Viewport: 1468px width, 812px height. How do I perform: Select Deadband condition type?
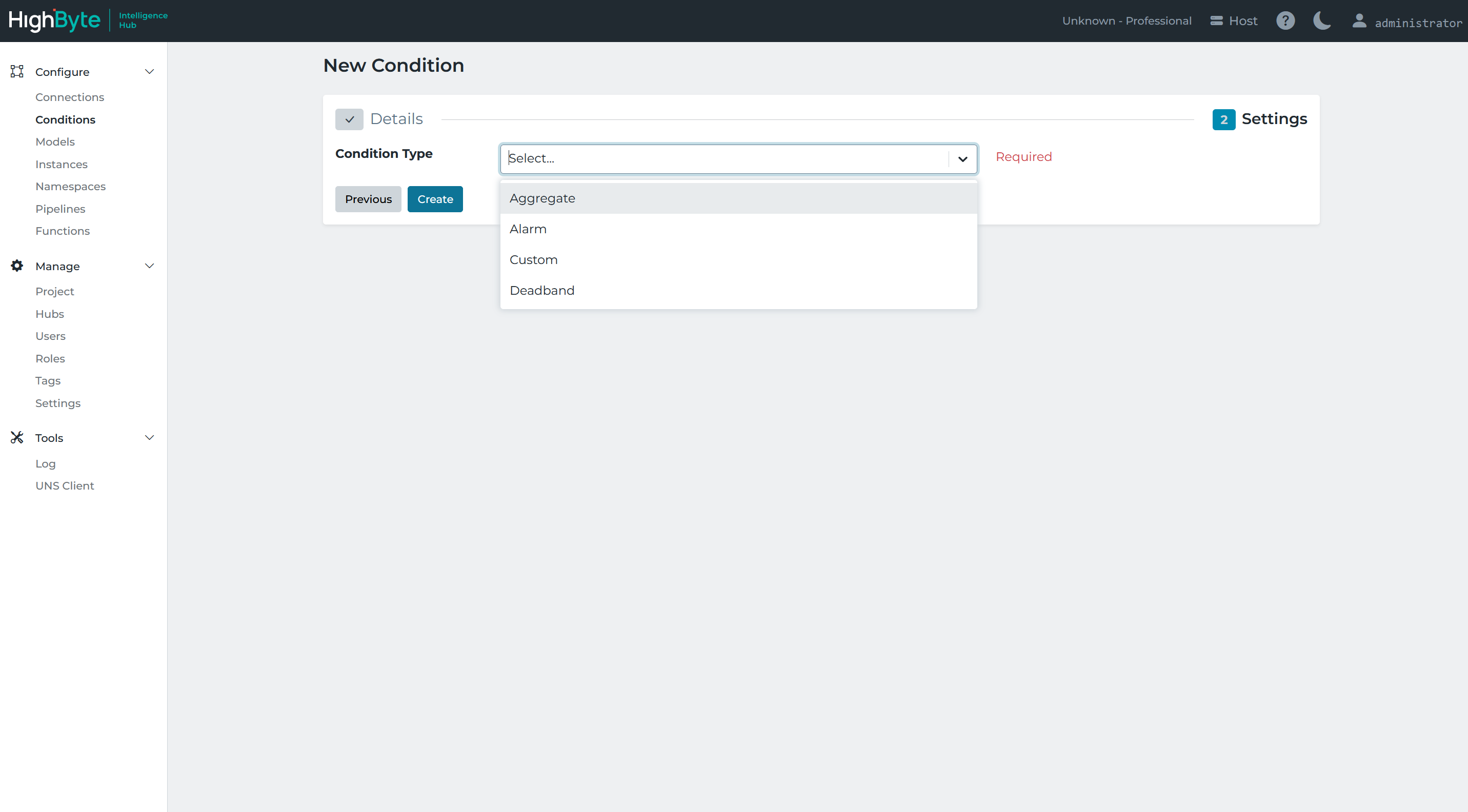pos(738,291)
